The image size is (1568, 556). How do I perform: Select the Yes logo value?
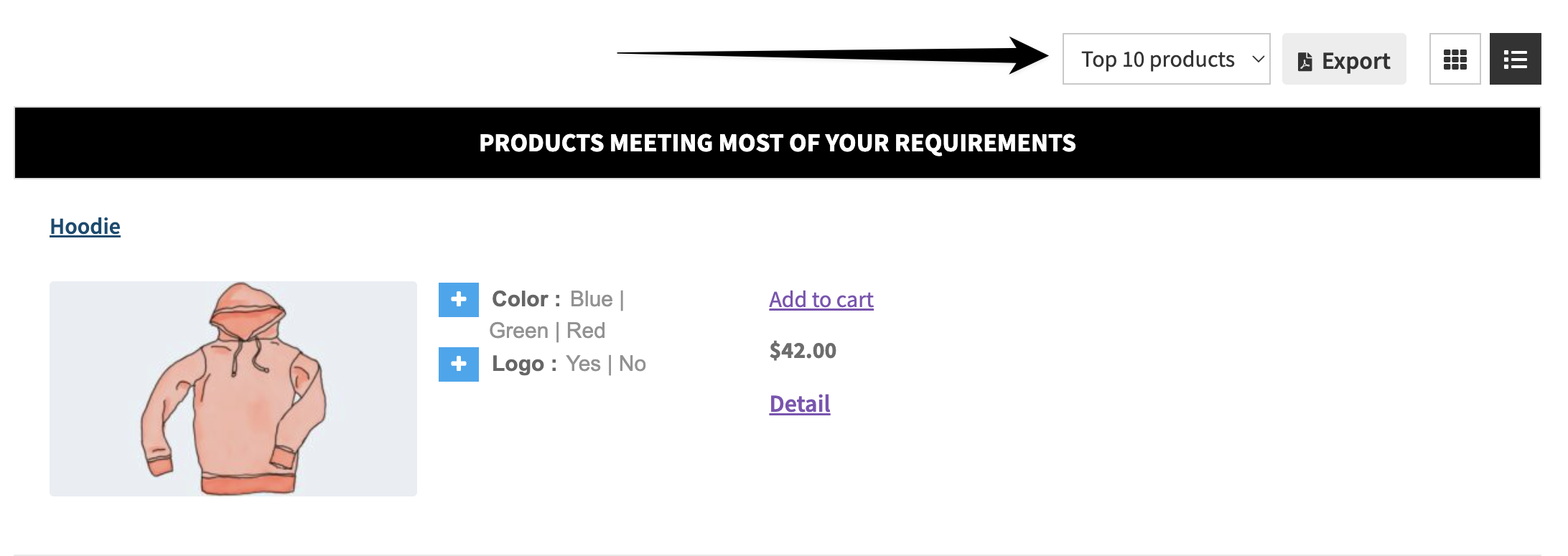click(583, 364)
